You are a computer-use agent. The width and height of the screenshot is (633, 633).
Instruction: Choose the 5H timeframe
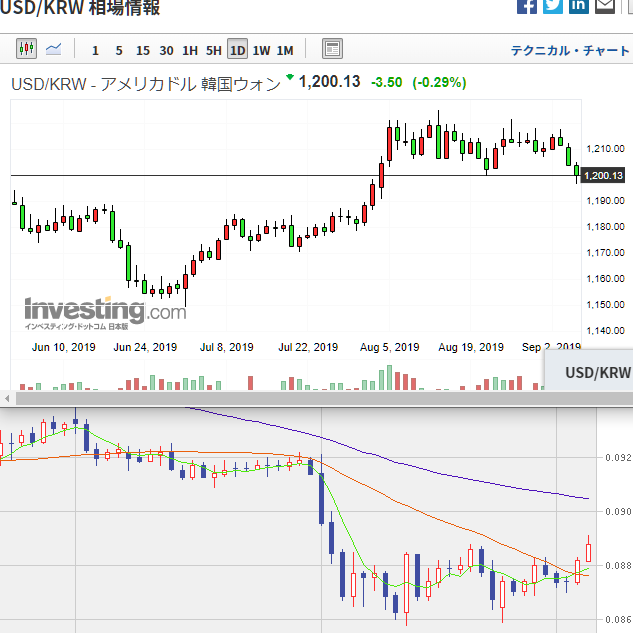pyautogui.click(x=214, y=50)
